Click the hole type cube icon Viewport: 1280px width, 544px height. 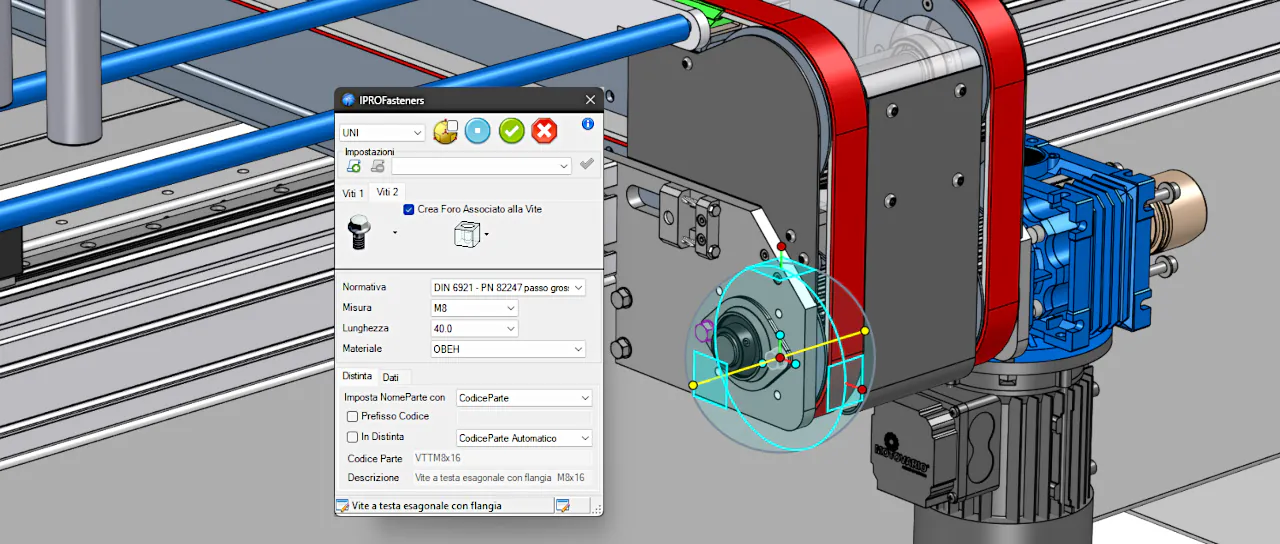pos(467,235)
